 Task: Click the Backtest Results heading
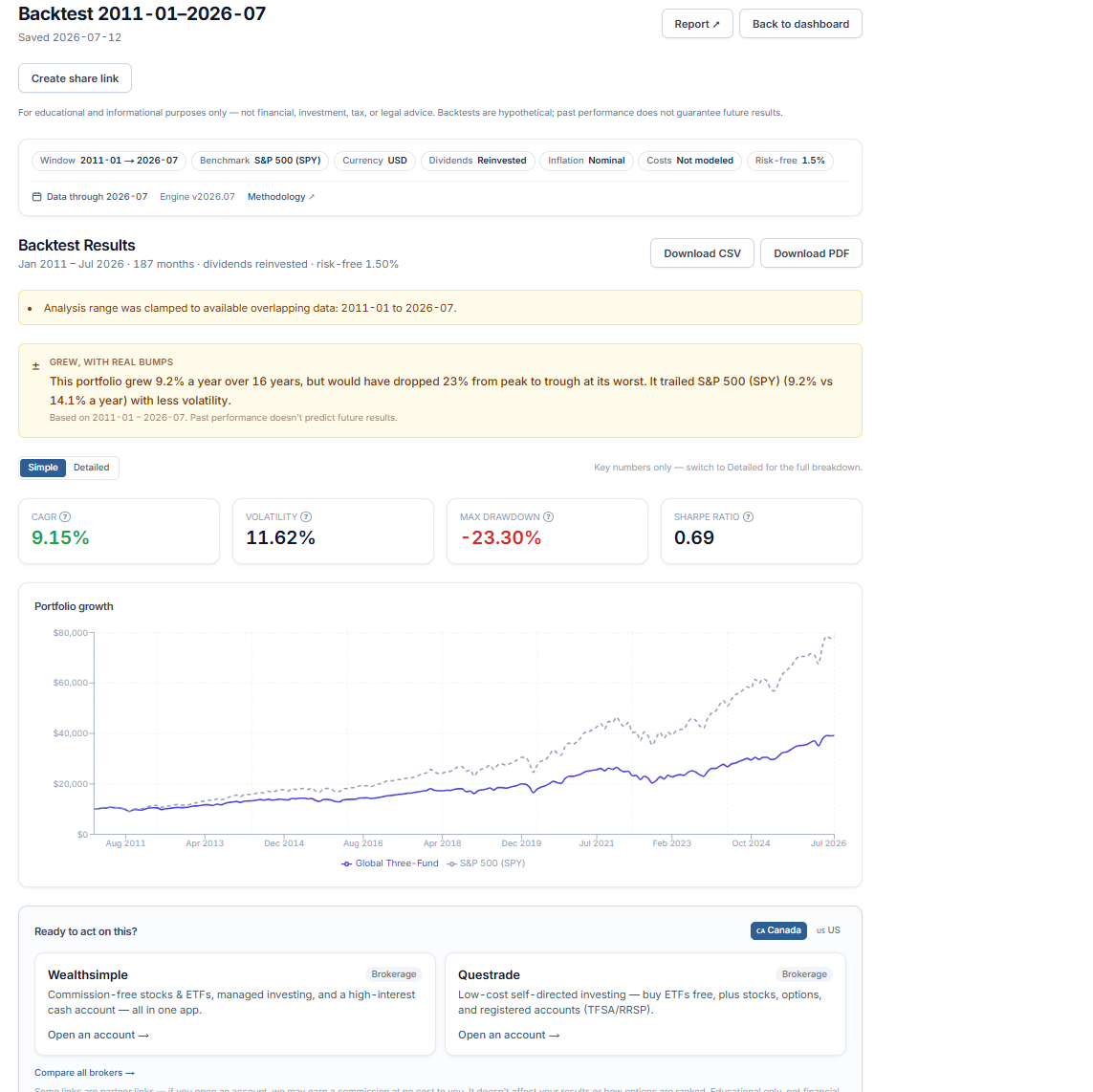tap(77, 246)
